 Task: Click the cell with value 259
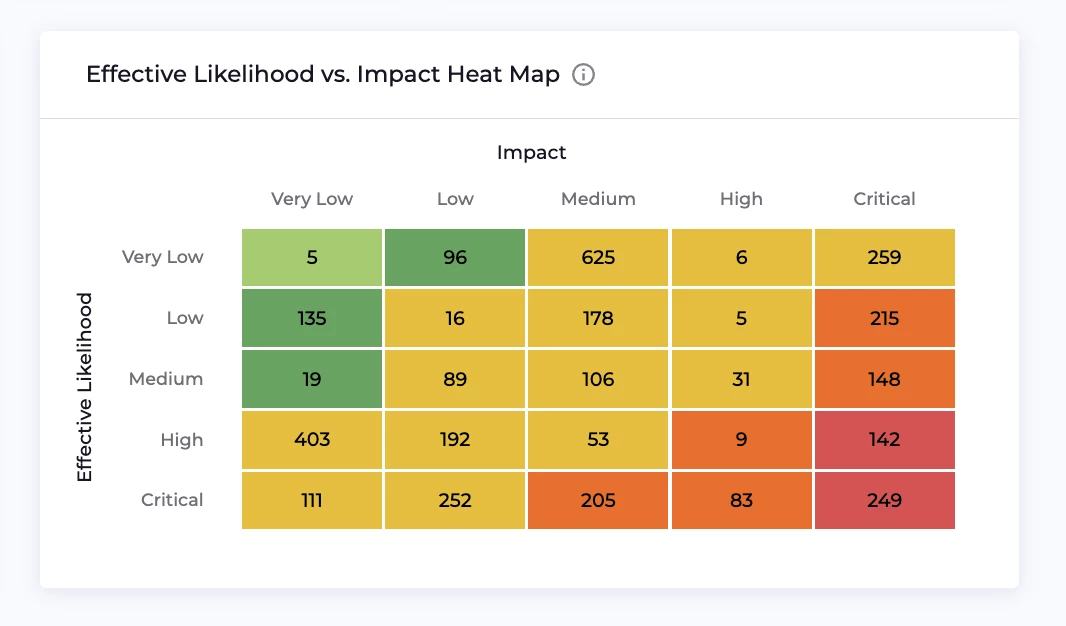(884, 258)
